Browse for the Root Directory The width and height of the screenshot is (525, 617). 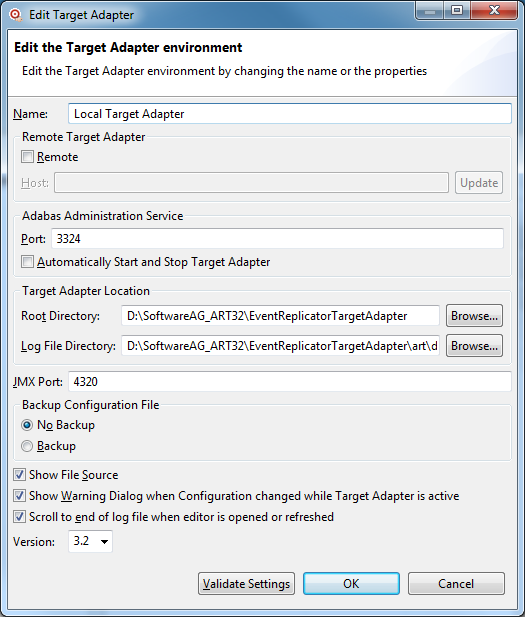click(x=474, y=316)
